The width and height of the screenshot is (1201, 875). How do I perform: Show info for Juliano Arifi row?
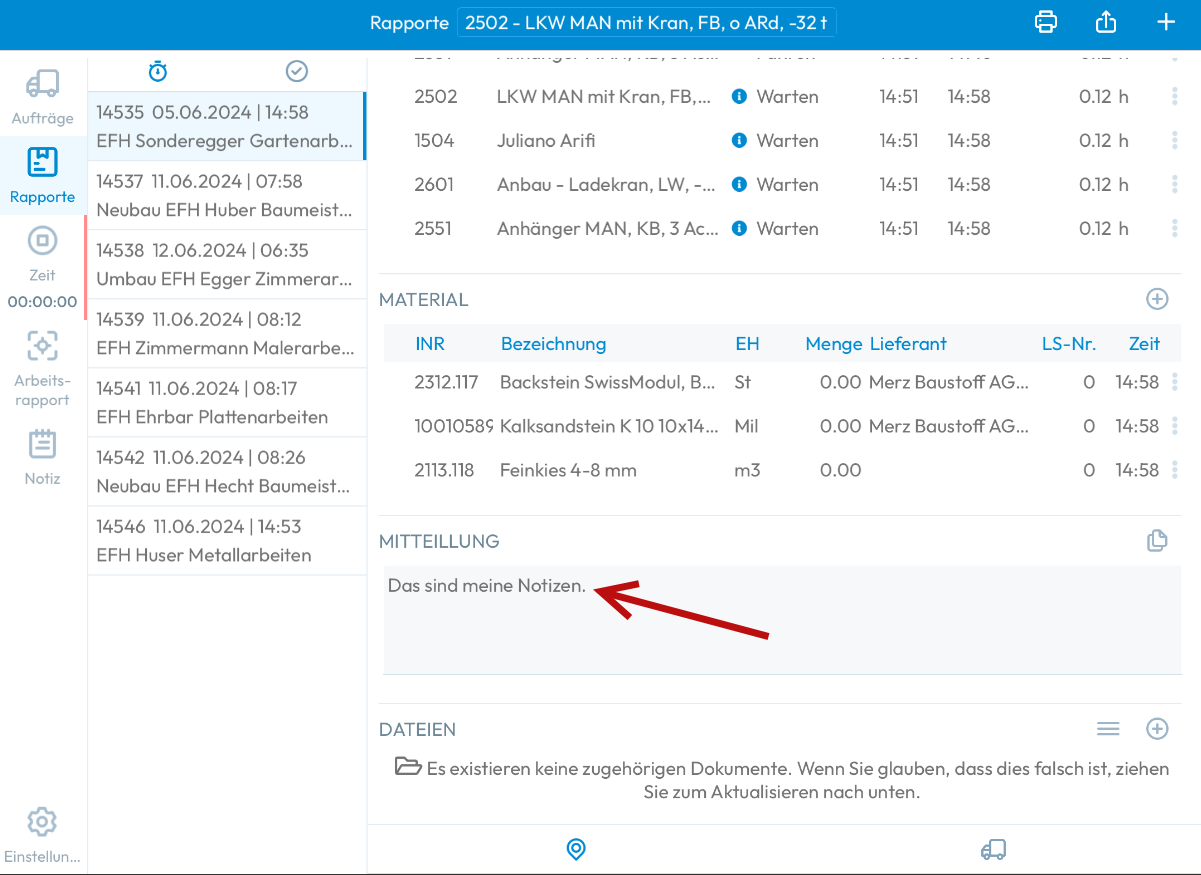point(739,141)
